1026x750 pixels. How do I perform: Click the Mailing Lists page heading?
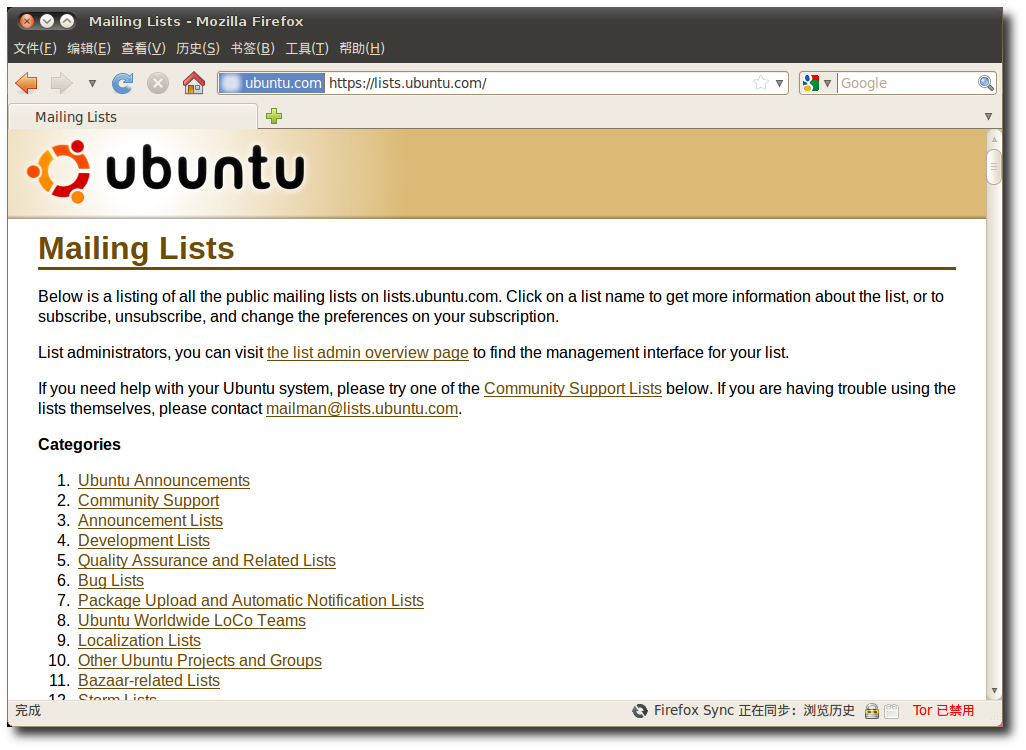point(136,249)
